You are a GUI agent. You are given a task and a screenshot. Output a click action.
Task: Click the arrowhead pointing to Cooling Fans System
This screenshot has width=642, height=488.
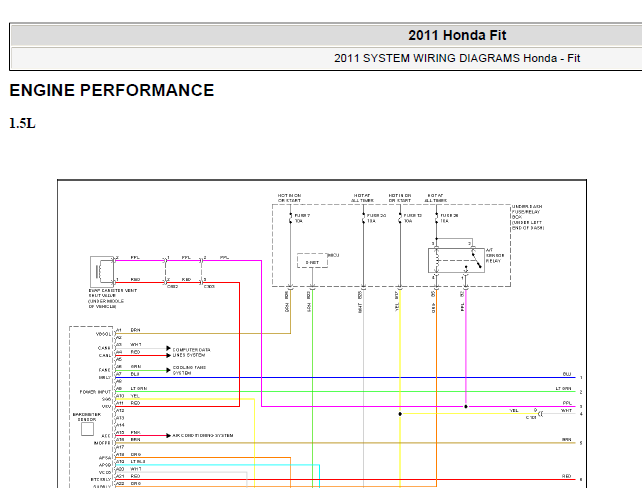click(x=168, y=370)
